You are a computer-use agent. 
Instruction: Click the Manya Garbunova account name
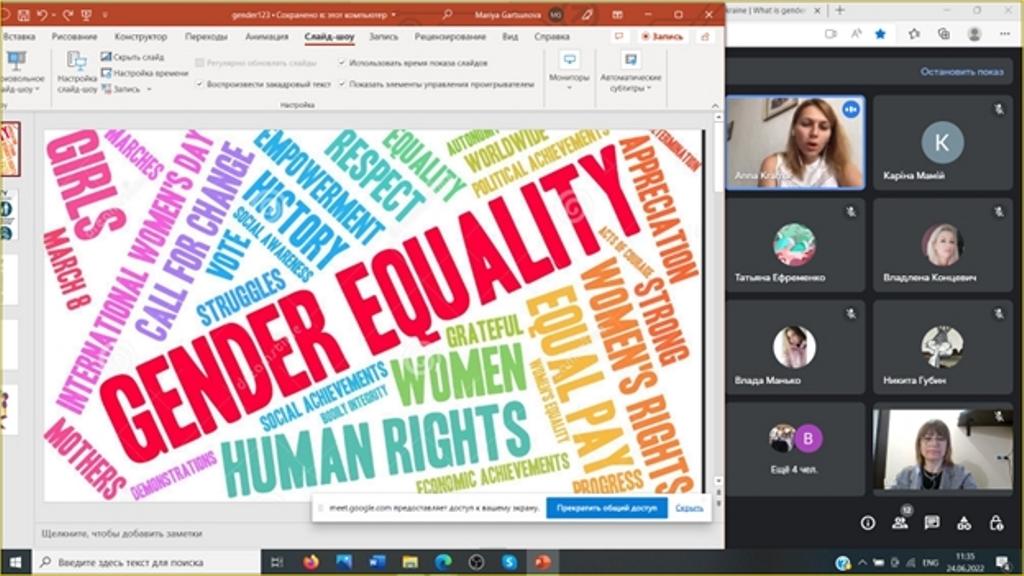[x=508, y=14]
